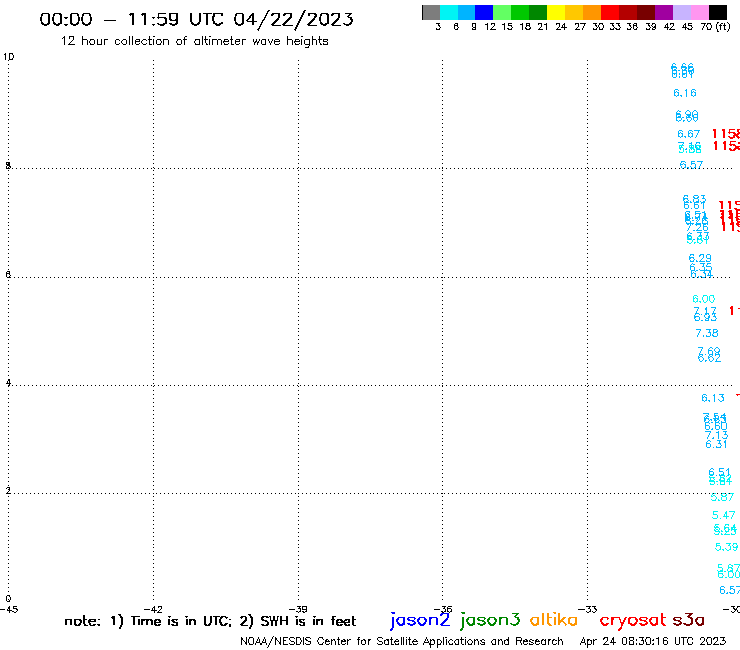This screenshot has width=740, height=650.
Task: Select the black swatch at the color bar end
Action: [717, 12]
